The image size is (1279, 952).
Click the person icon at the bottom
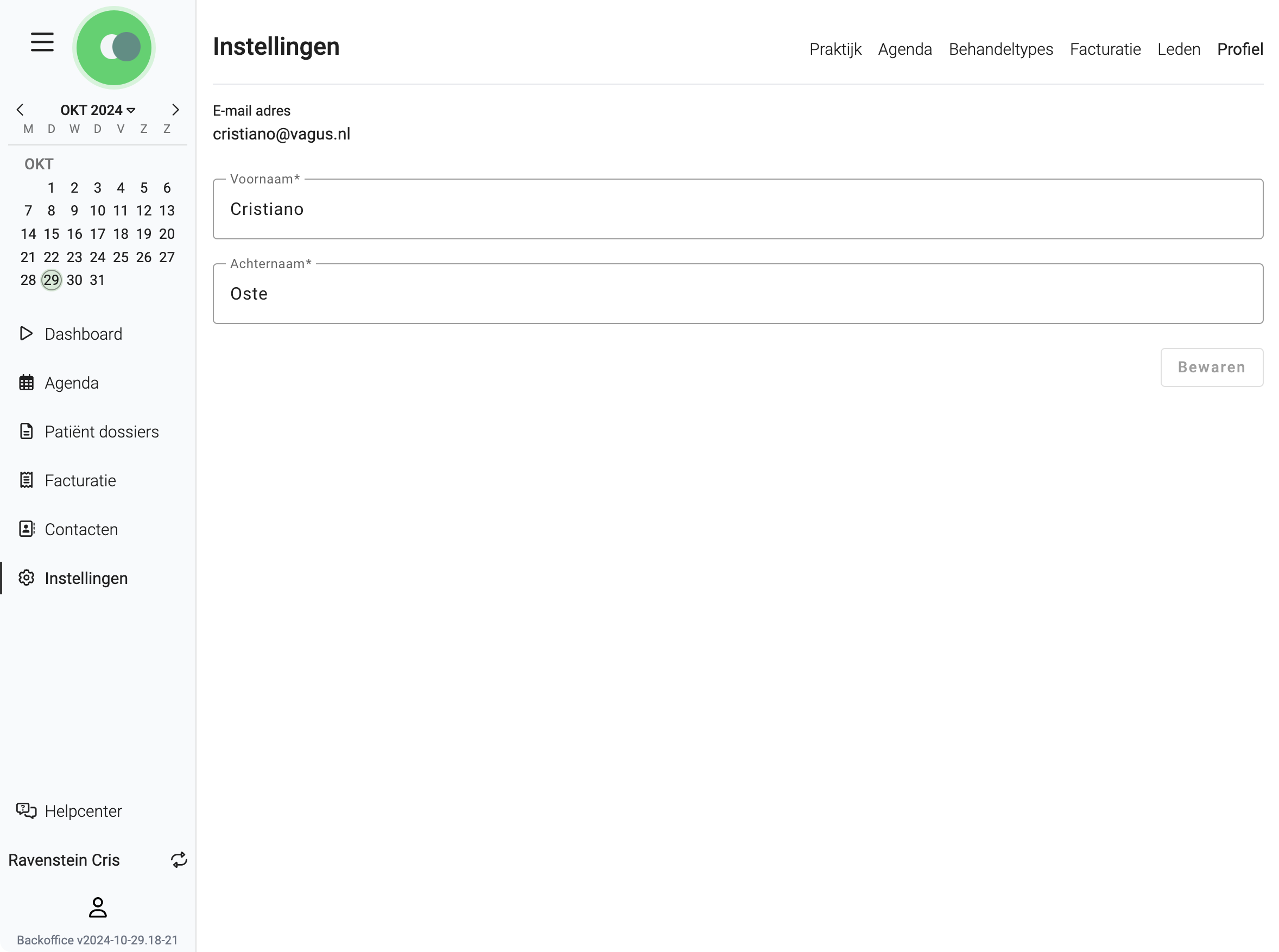point(97,906)
